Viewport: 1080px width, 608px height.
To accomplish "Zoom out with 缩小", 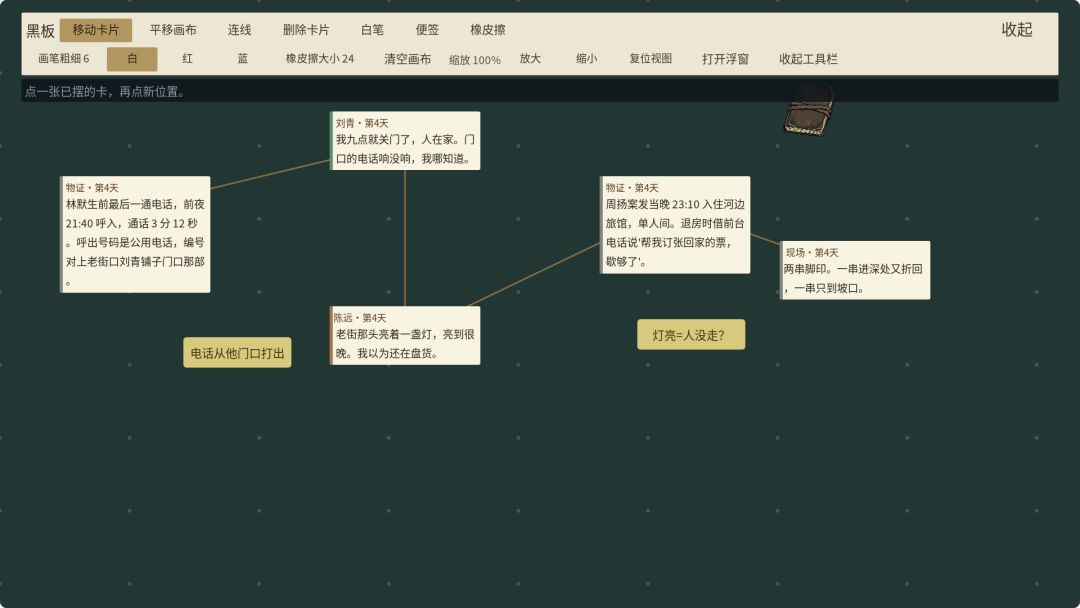I will 586,59.
